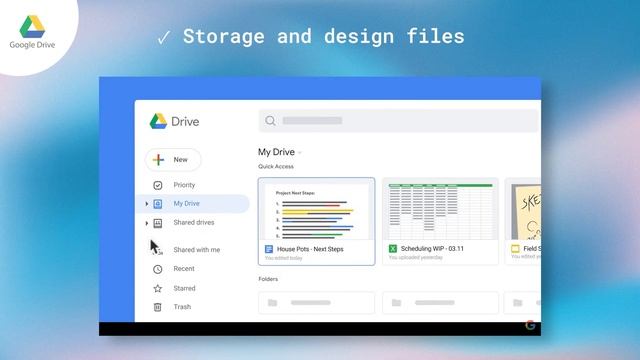Click the Starred star icon
The width and height of the screenshot is (640, 360).
tap(158, 289)
